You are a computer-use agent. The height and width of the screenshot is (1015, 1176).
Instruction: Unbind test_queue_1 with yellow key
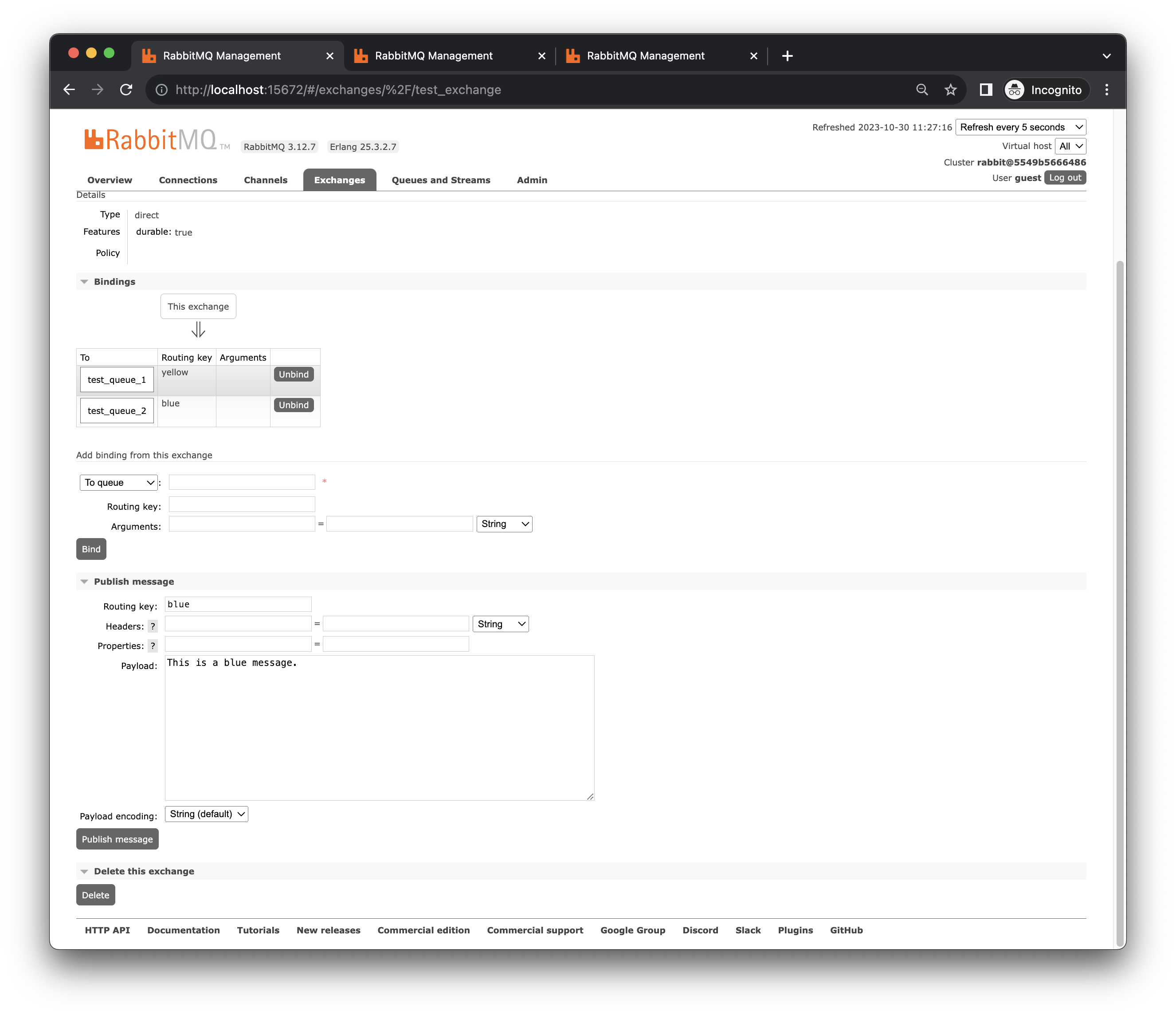pos(294,374)
